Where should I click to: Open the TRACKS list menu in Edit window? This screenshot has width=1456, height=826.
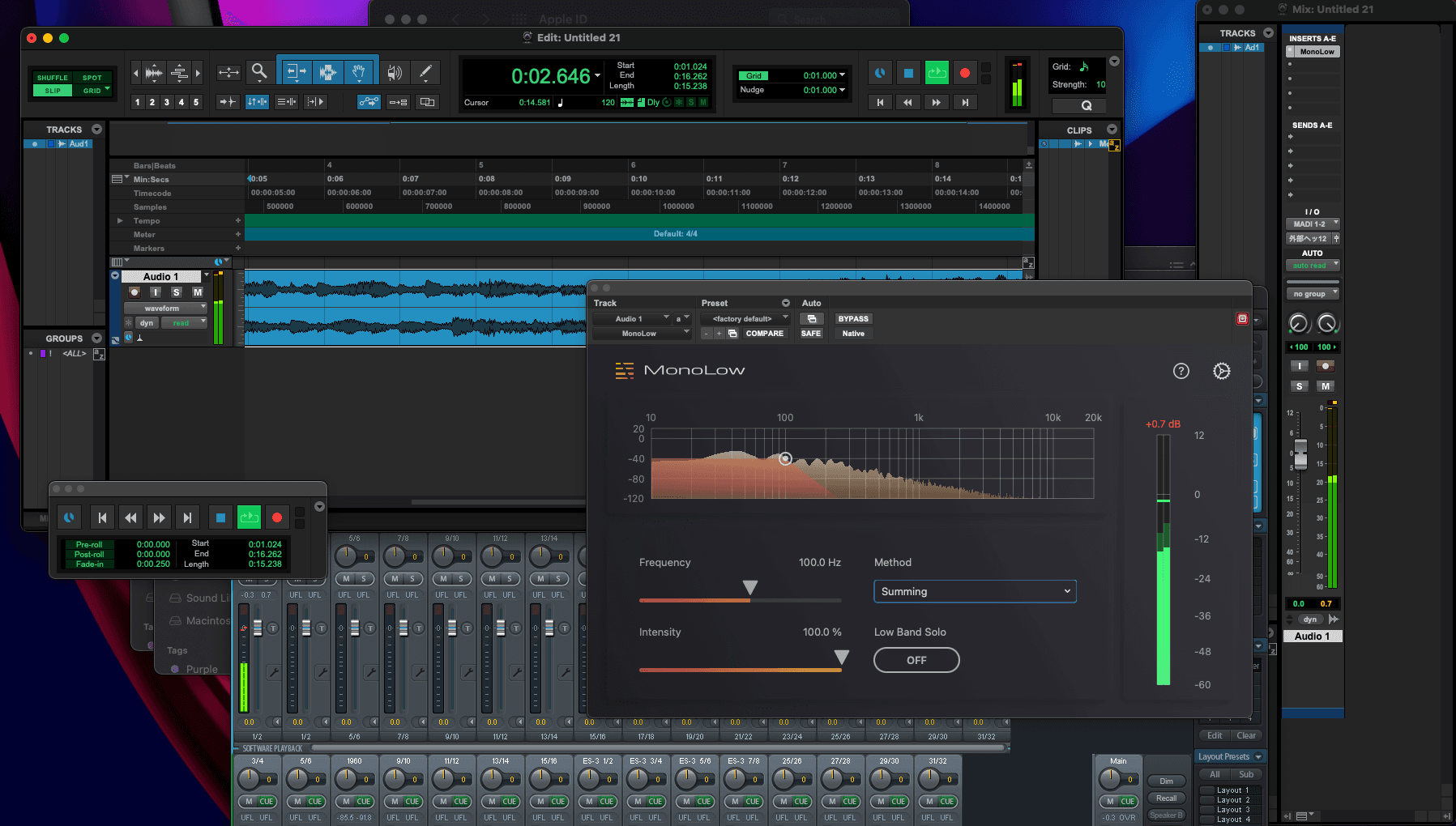(97, 130)
